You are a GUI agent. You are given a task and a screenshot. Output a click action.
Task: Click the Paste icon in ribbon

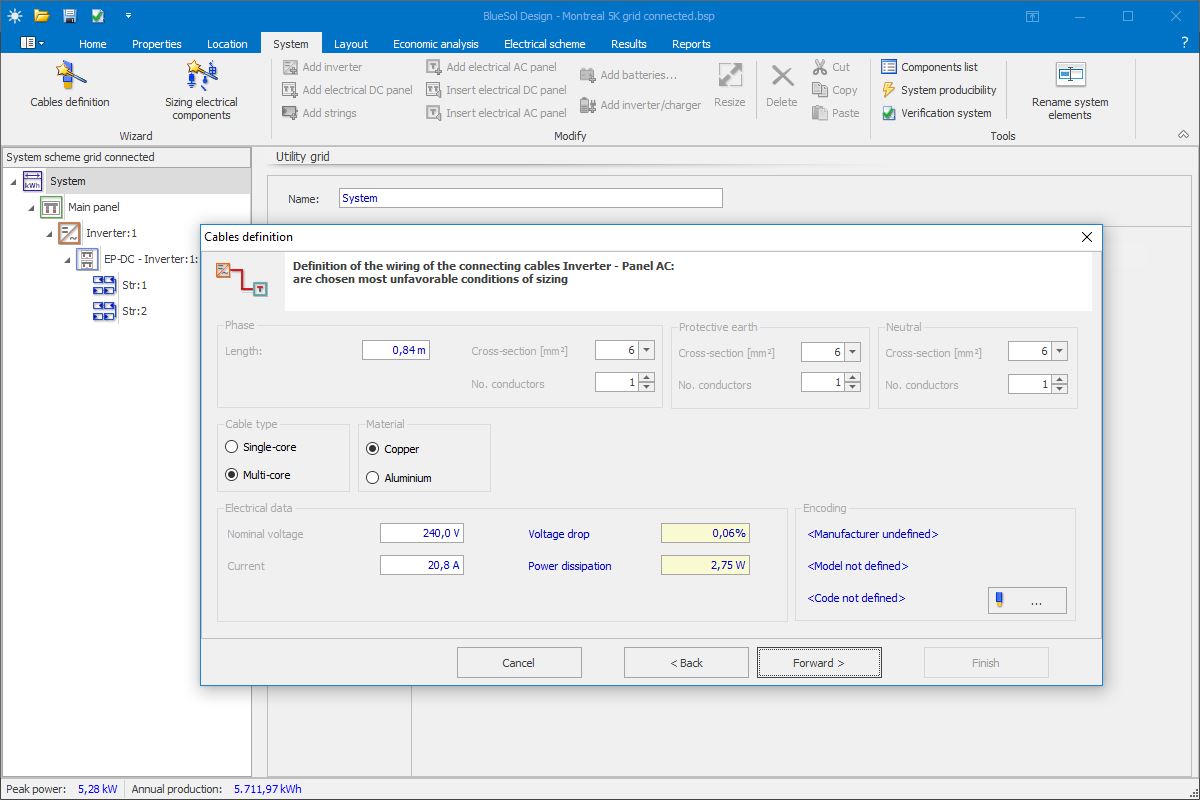tap(820, 113)
